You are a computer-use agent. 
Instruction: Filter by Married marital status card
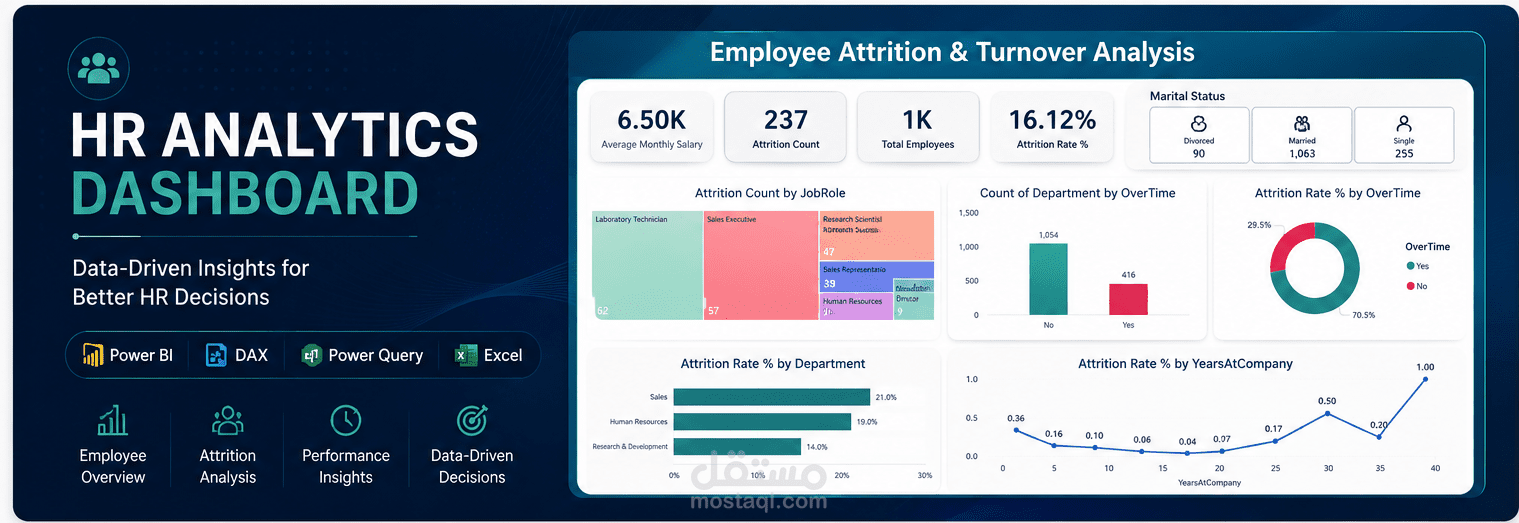tap(1302, 135)
